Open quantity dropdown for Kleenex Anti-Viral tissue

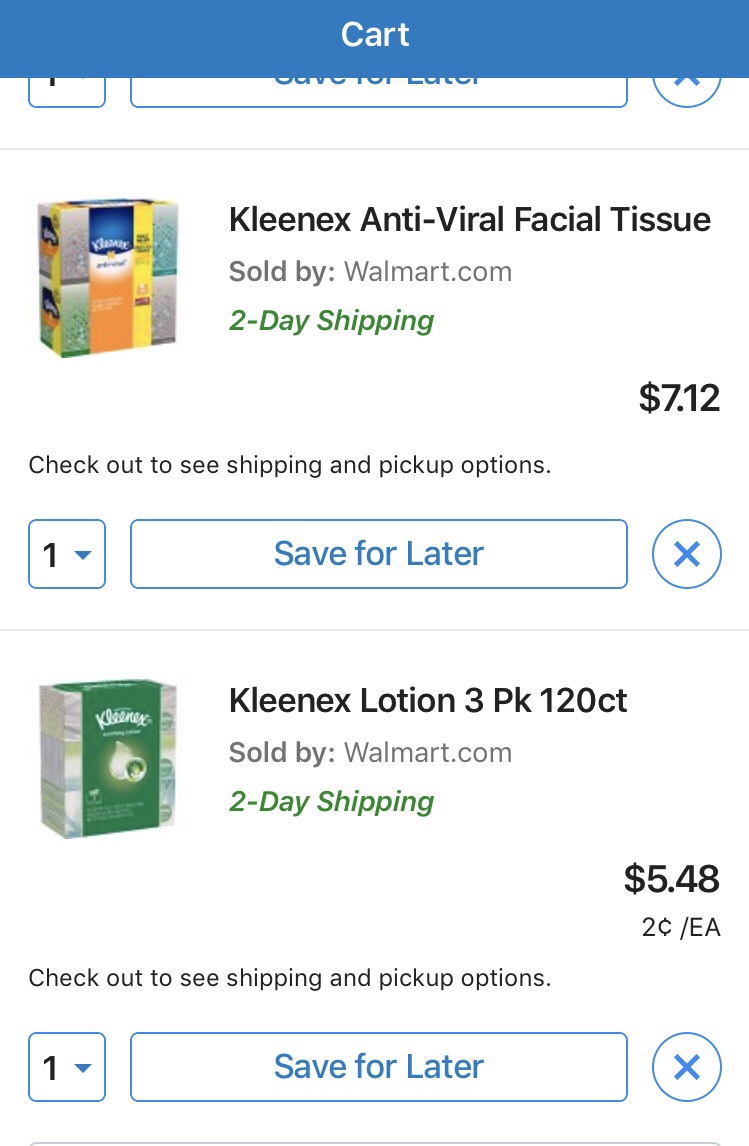(67, 554)
